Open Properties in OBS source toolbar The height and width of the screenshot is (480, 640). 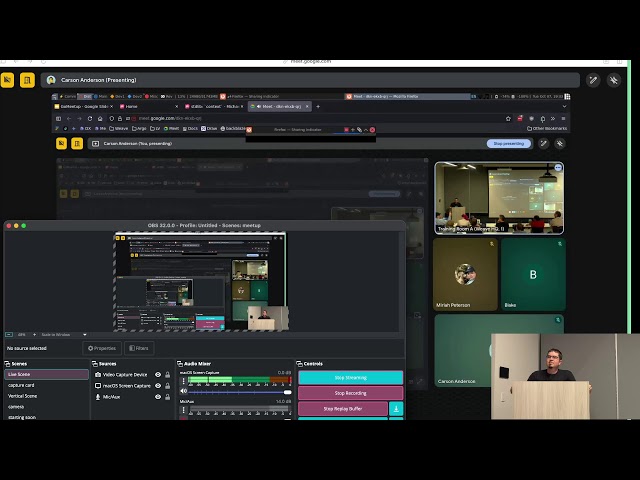(x=102, y=348)
